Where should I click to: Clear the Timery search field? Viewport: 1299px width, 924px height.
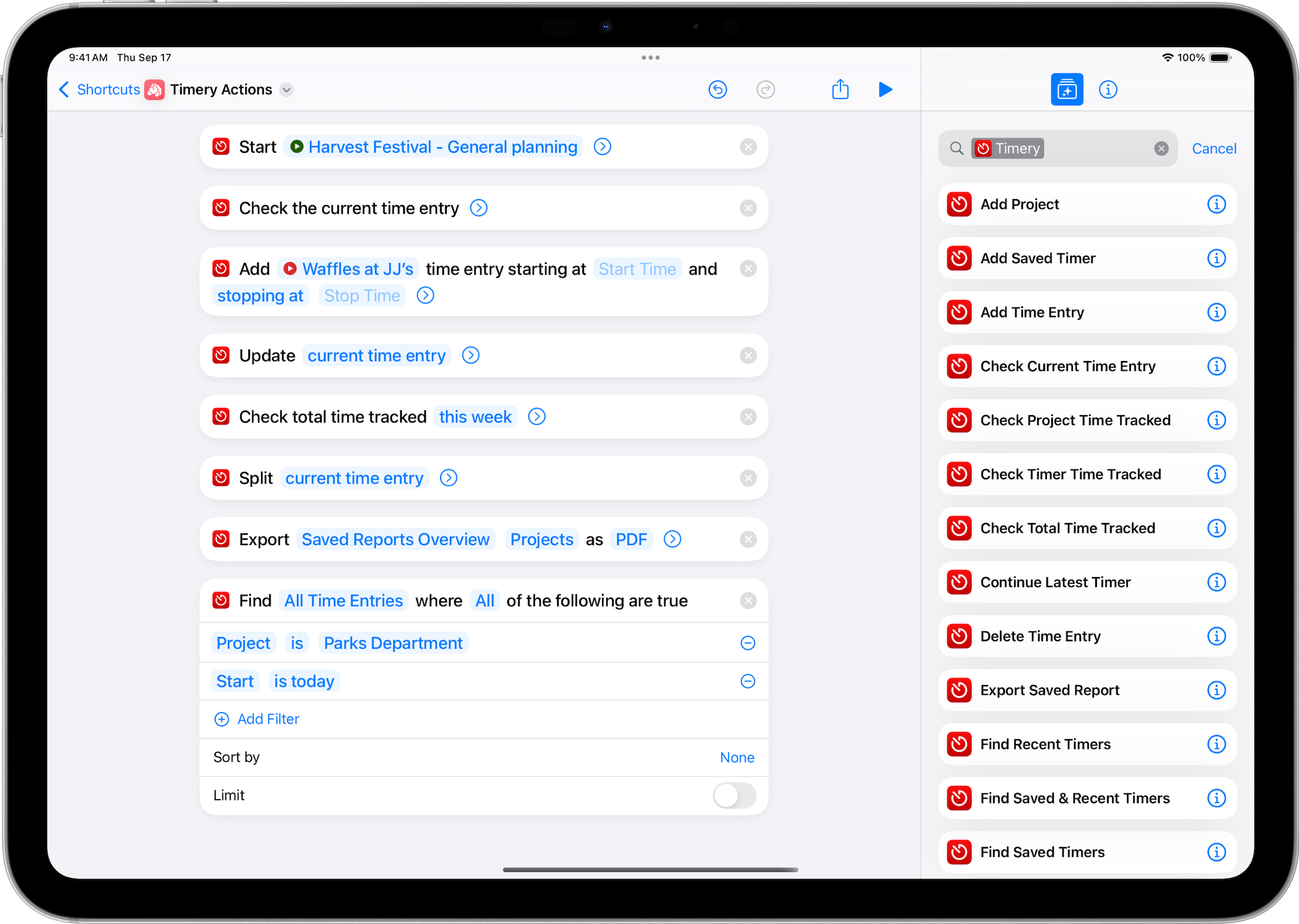1161,148
